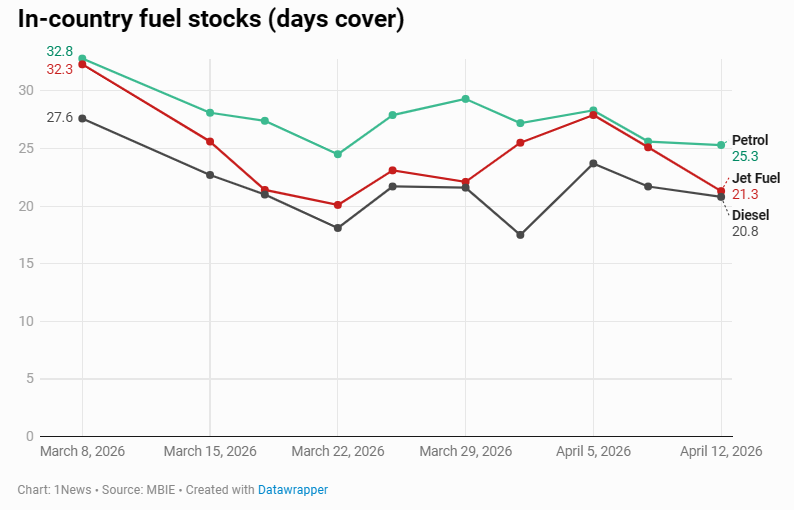Click the Jet Fuel point on April 5

tap(593, 115)
